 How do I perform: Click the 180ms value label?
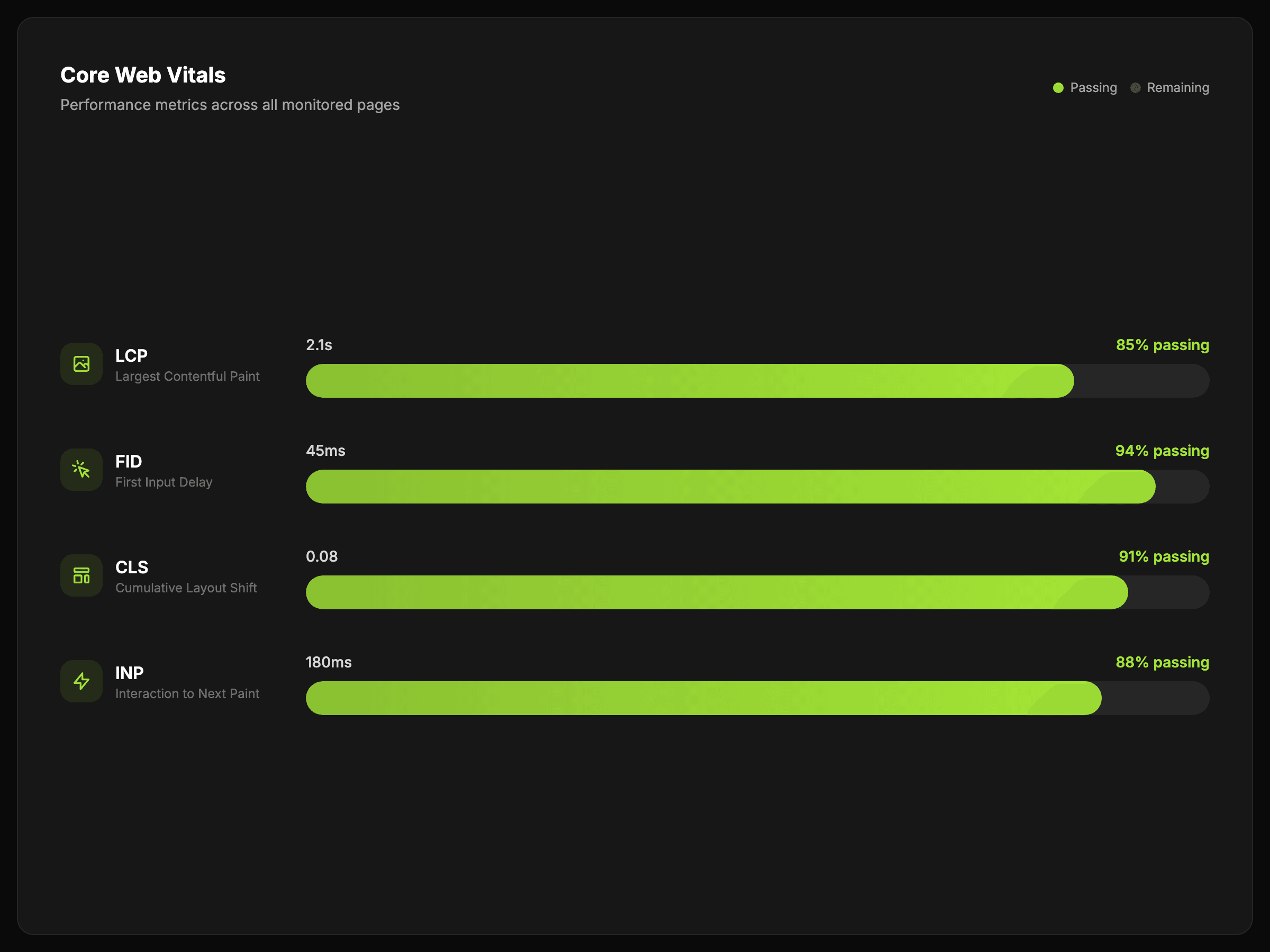coord(329,662)
